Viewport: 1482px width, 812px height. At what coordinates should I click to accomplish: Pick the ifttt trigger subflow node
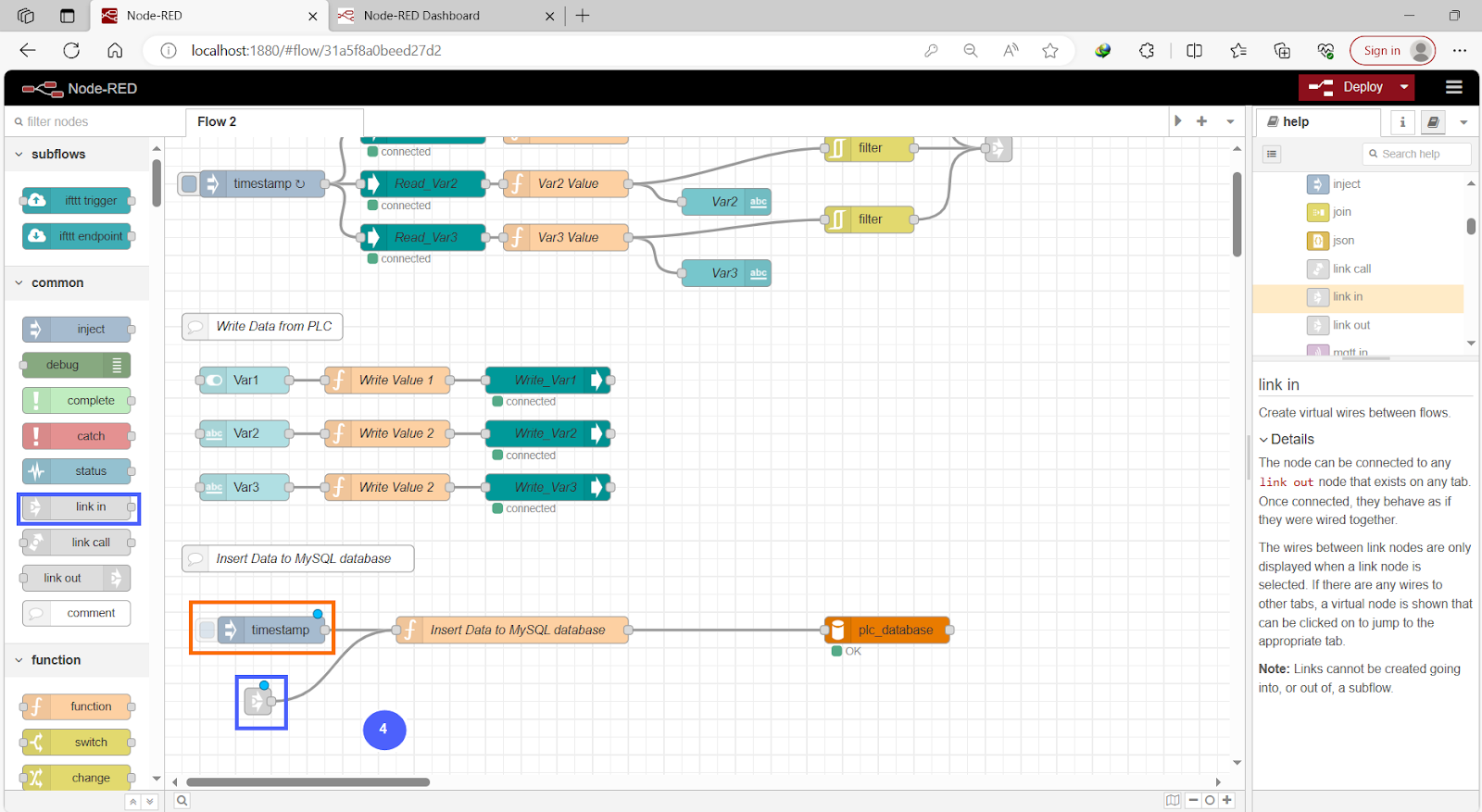77,200
